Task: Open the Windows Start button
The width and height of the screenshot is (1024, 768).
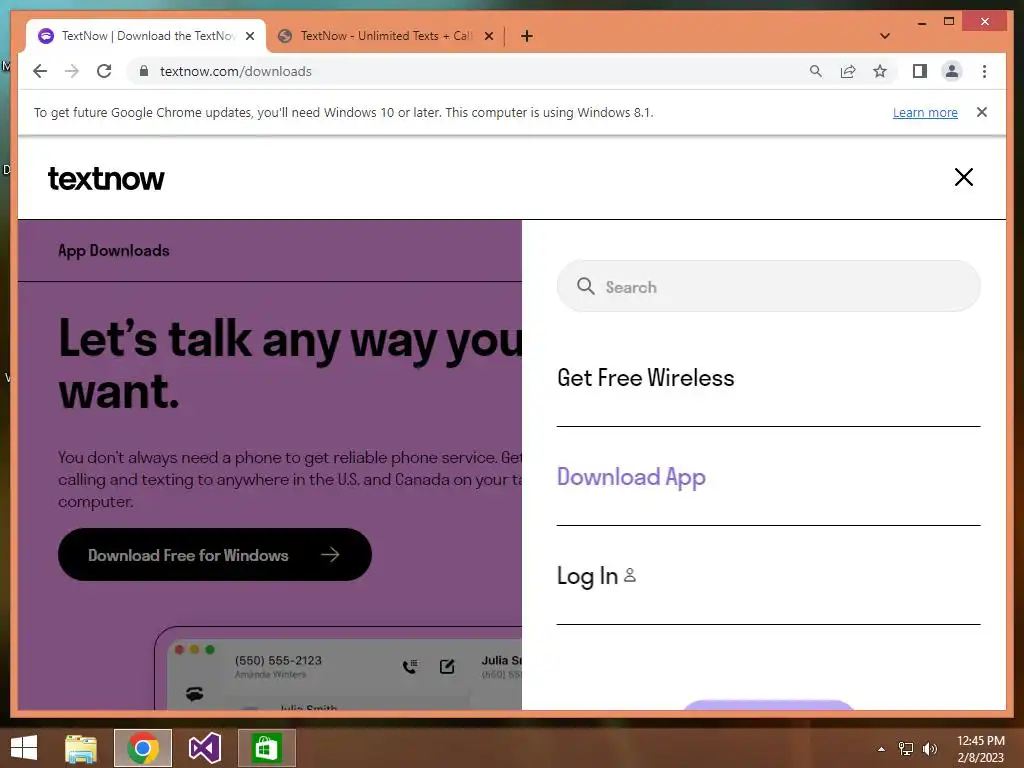Action: [24, 748]
